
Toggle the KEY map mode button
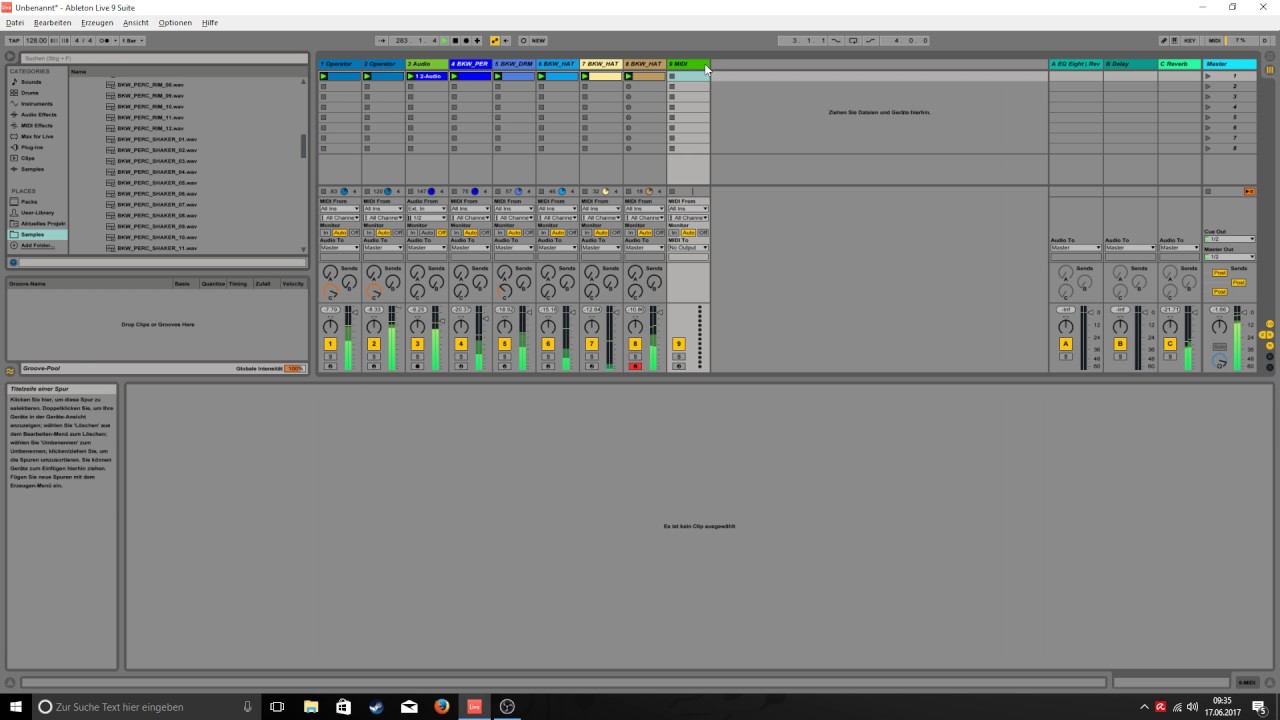[x=1189, y=41]
